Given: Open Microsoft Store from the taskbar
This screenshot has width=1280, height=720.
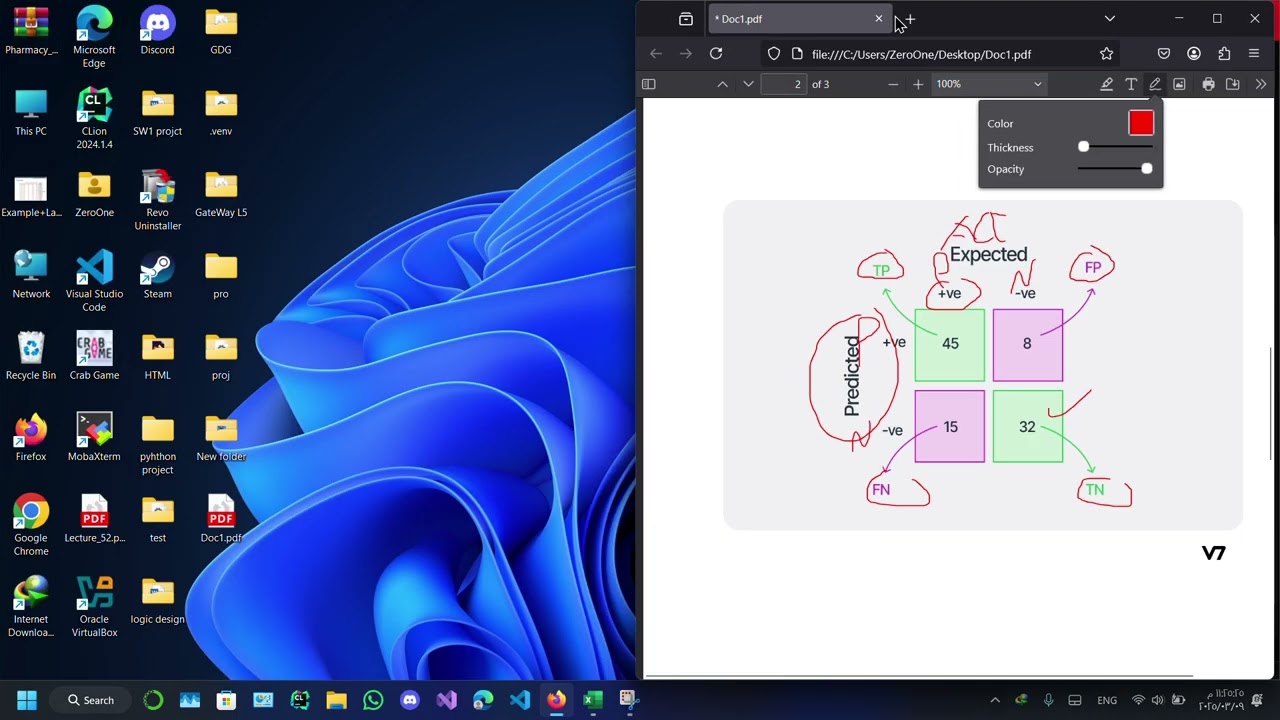Looking at the screenshot, I should coord(226,700).
